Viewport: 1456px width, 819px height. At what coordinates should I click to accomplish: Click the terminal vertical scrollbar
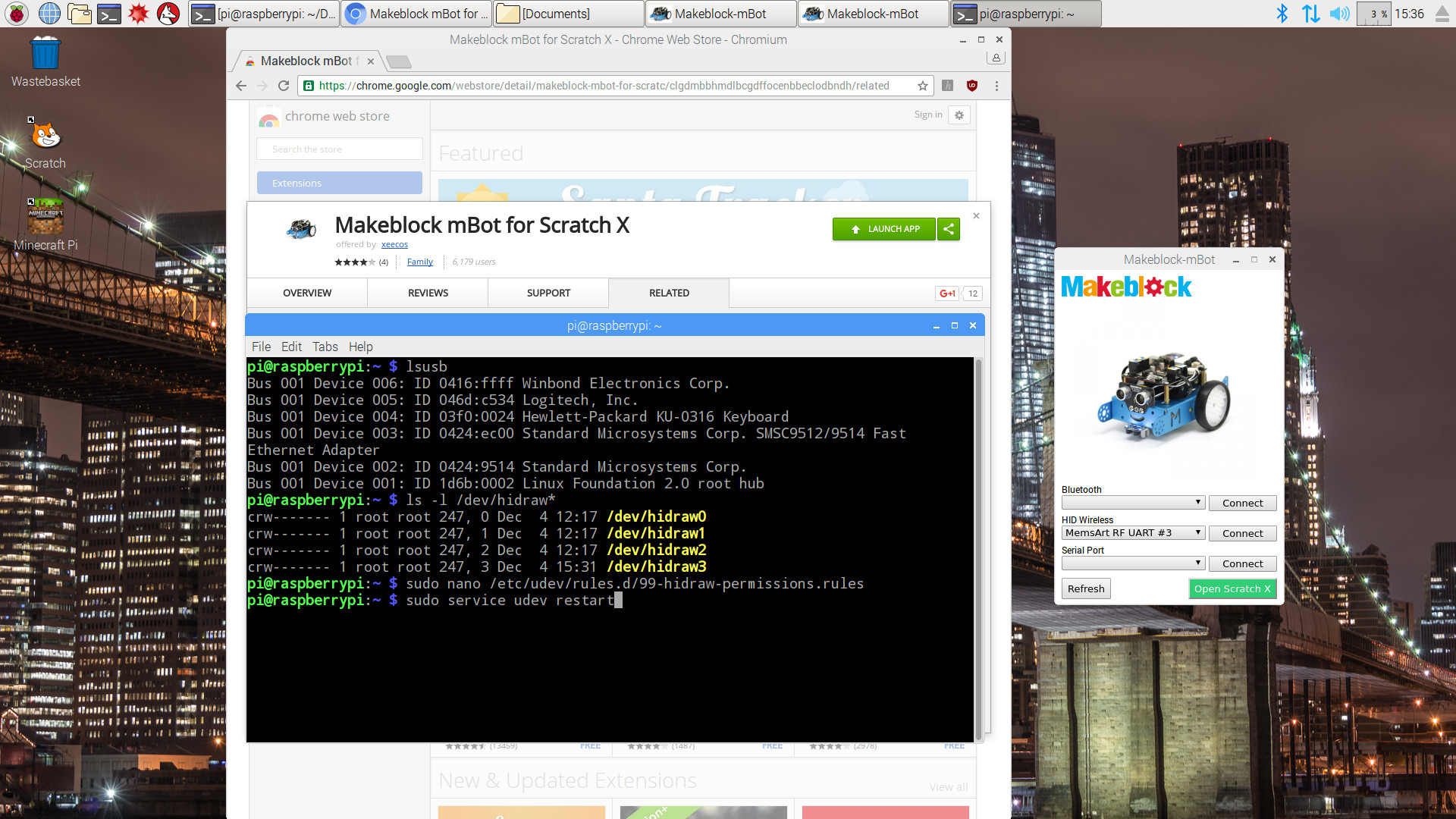click(978, 548)
